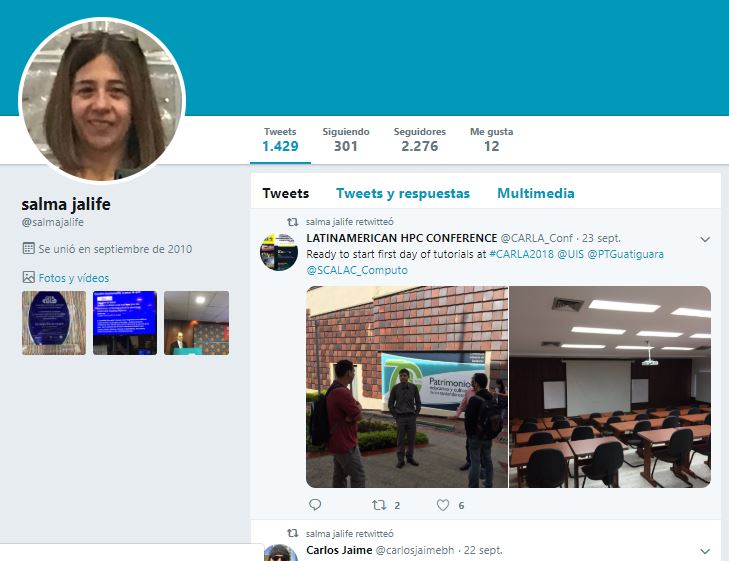View the Me gusta 12 list

[x=491, y=140]
